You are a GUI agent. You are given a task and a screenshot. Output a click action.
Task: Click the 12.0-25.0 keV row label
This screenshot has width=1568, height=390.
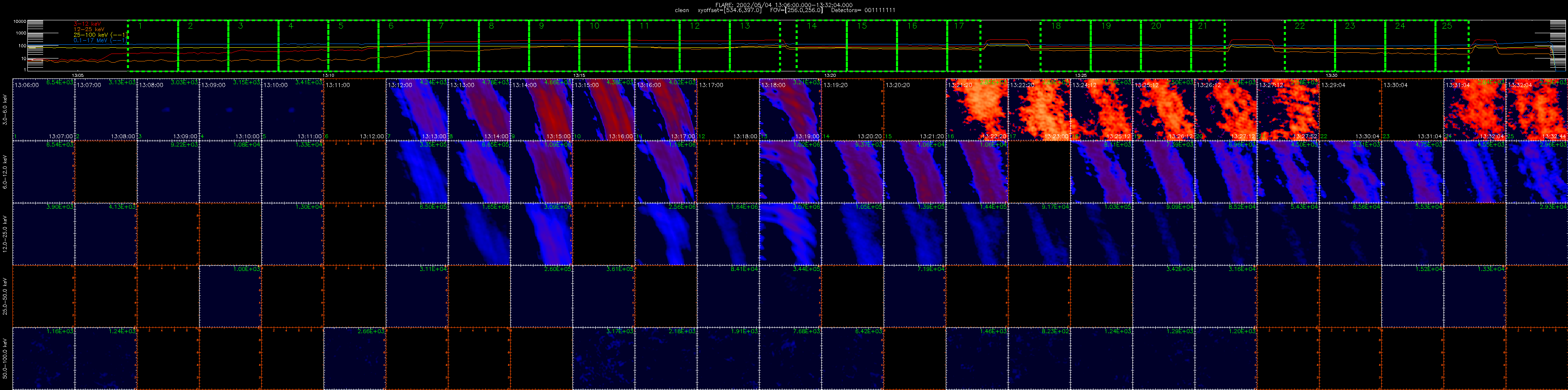tap(5, 234)
